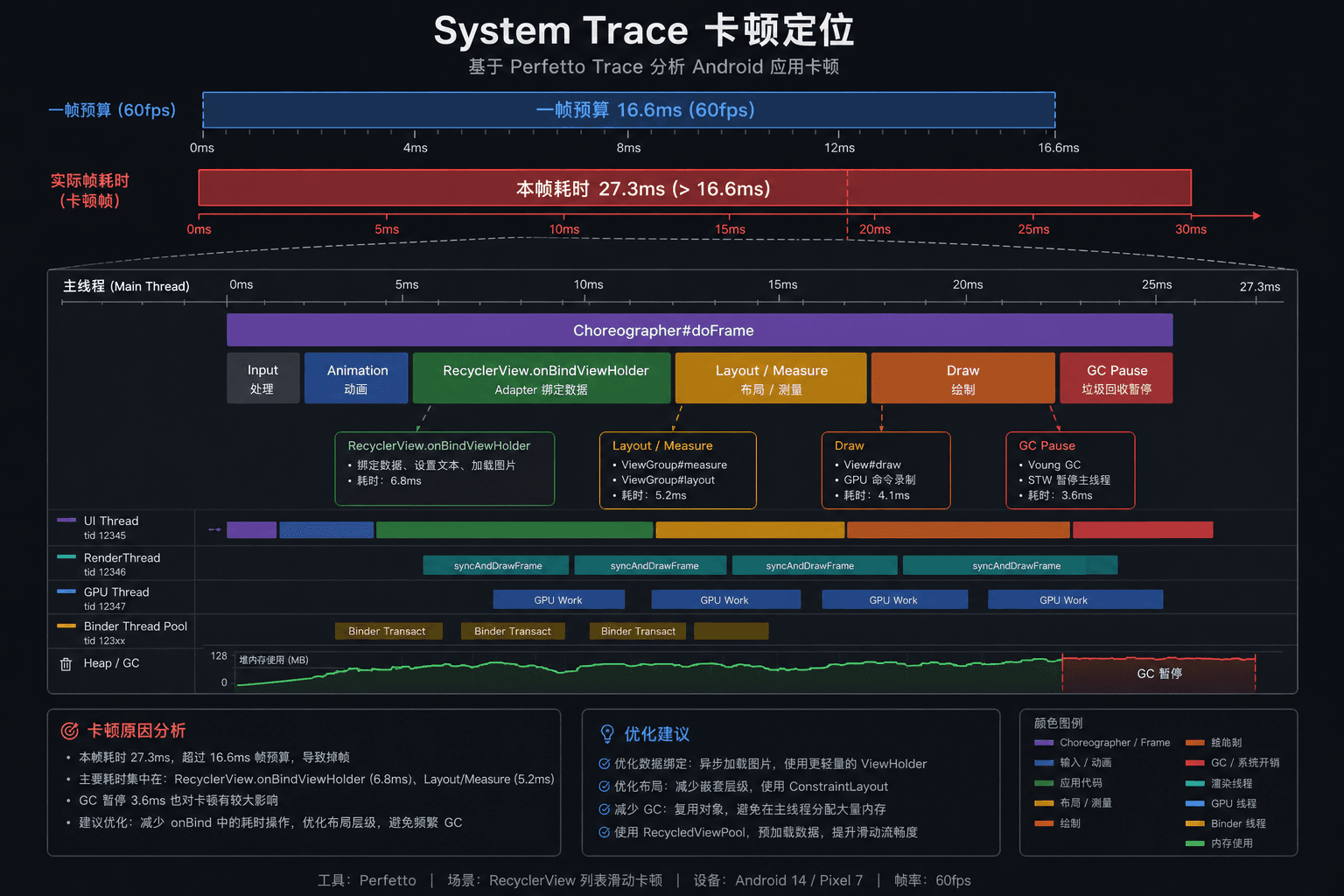
Task: Click the RenderThread tid 12346 label
Action: 122,563
